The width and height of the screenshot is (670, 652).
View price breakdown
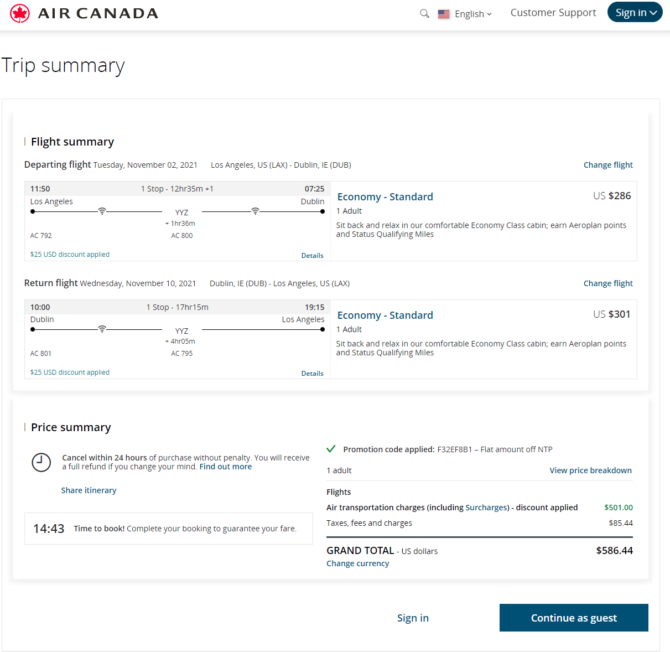tap(590, 470)
